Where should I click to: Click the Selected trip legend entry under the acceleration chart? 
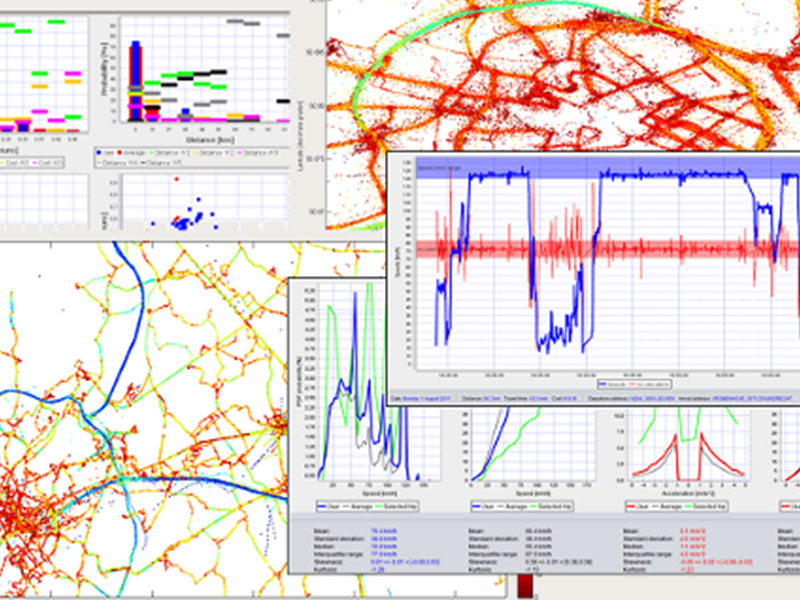pyautogui.click(x=706, y=507)
